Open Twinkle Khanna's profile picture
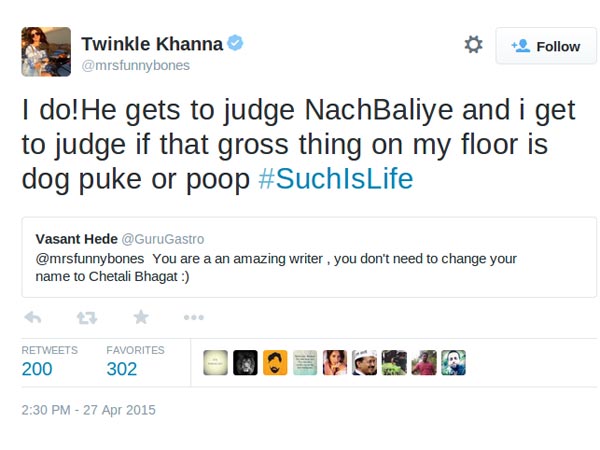Screen dimensions: 600x450 [46, 53]
